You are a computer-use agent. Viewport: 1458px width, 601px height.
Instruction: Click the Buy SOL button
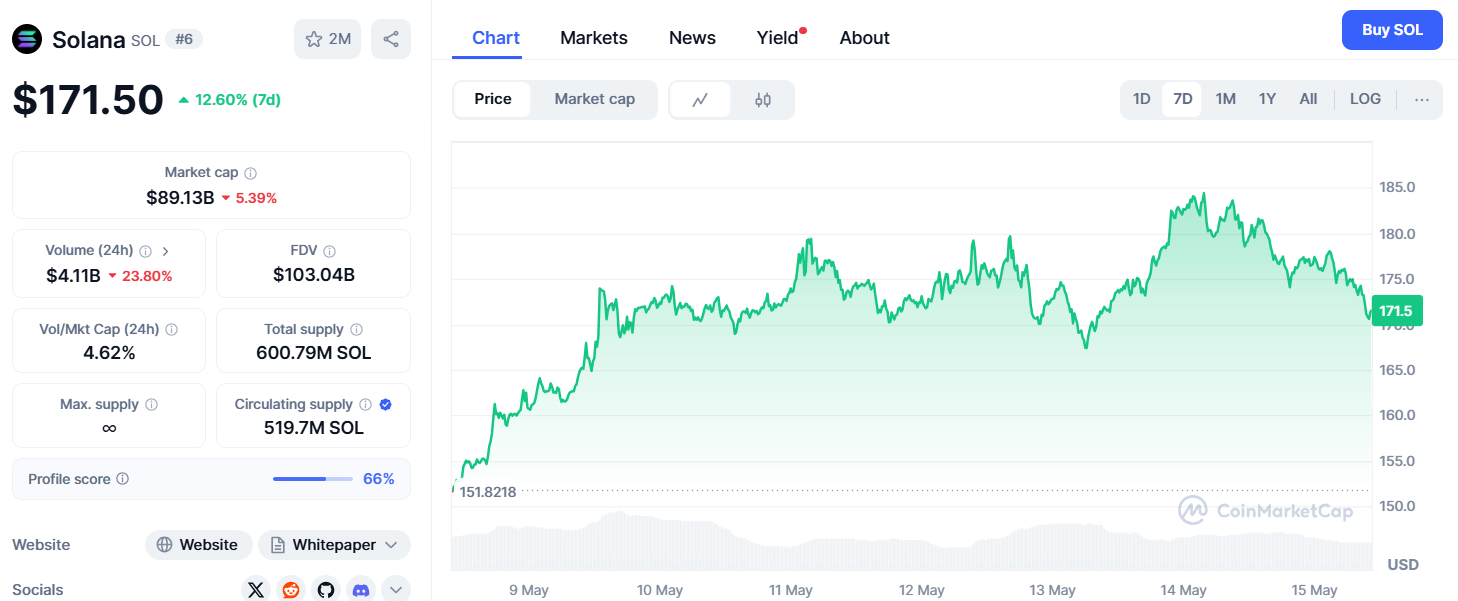coord(1392,30)
